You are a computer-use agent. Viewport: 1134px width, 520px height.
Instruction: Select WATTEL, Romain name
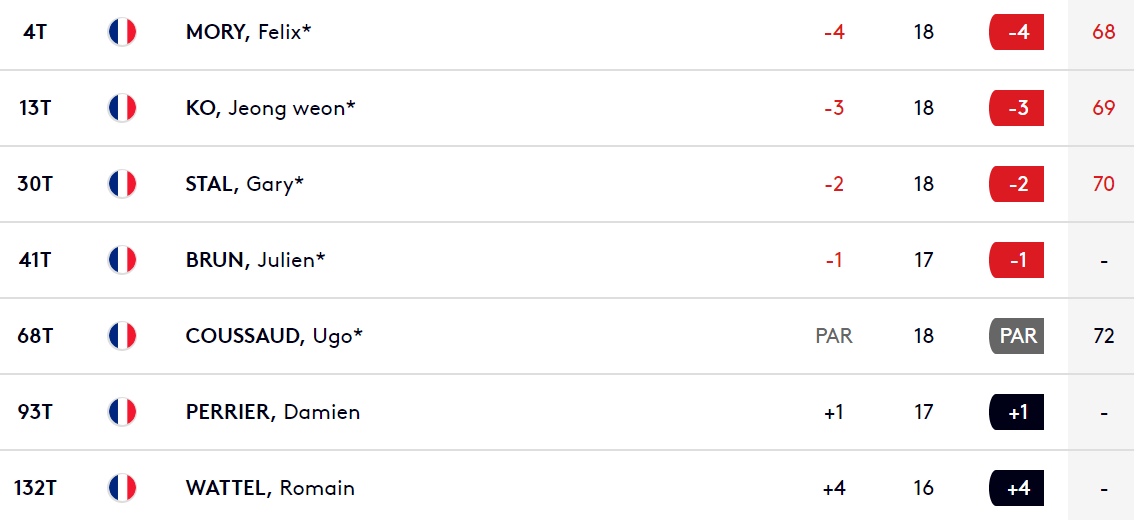270,488
